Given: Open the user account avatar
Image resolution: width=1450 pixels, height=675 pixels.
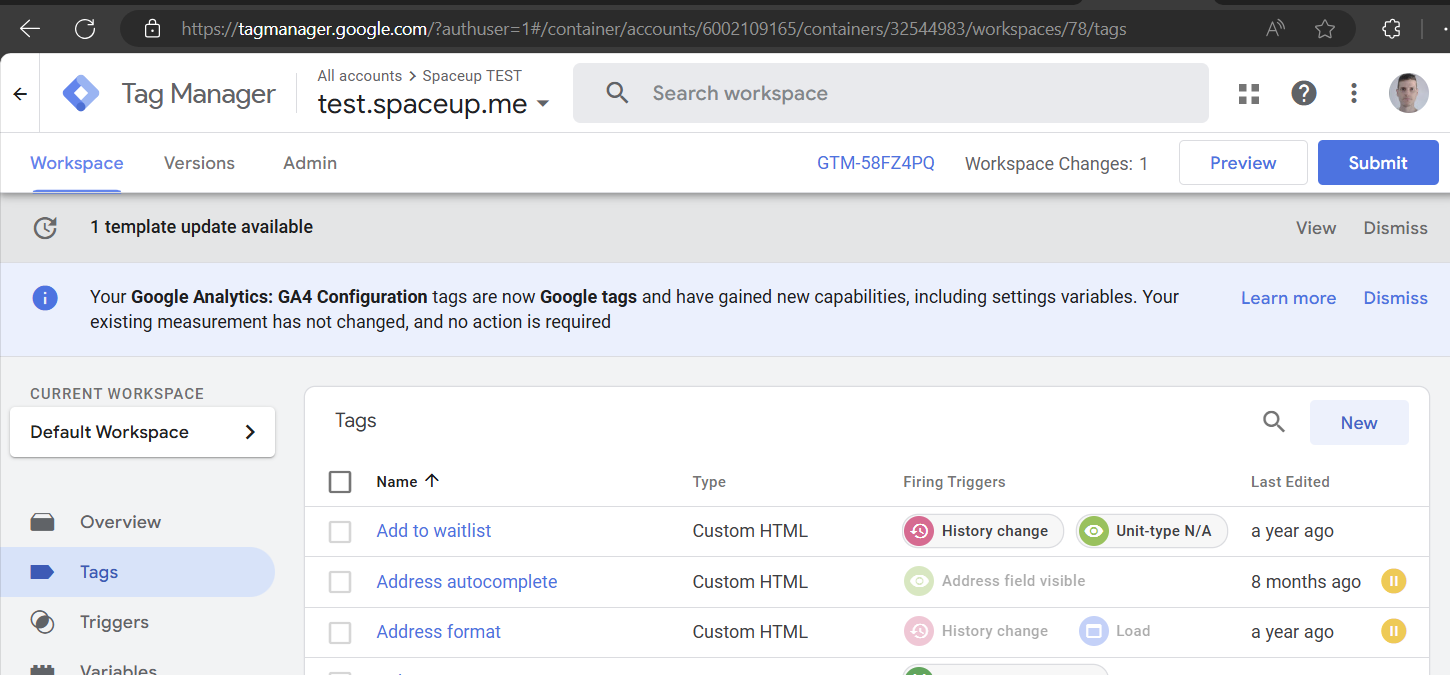Looking at the screenshot, I should click(x=1409, y=94).
